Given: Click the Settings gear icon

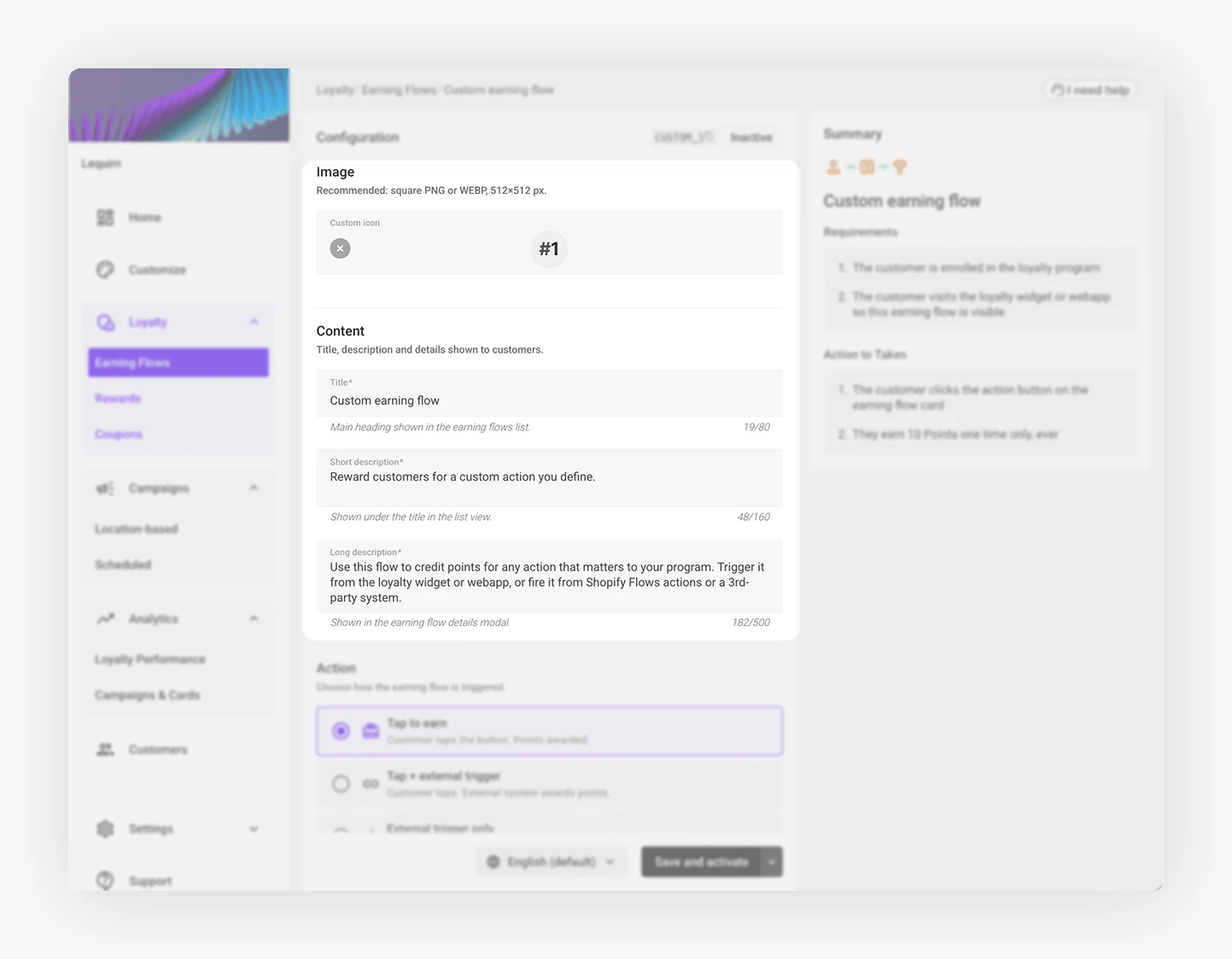Looking at the screenshot, I should [105, 828].
